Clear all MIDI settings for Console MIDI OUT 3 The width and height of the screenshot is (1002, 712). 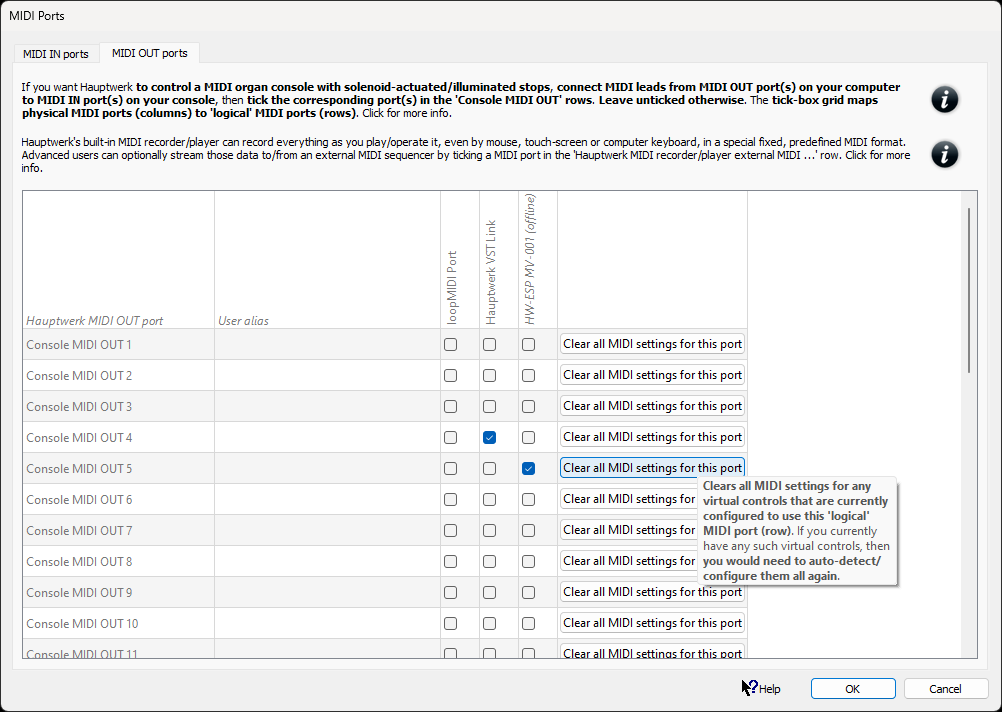pos(652,406)
